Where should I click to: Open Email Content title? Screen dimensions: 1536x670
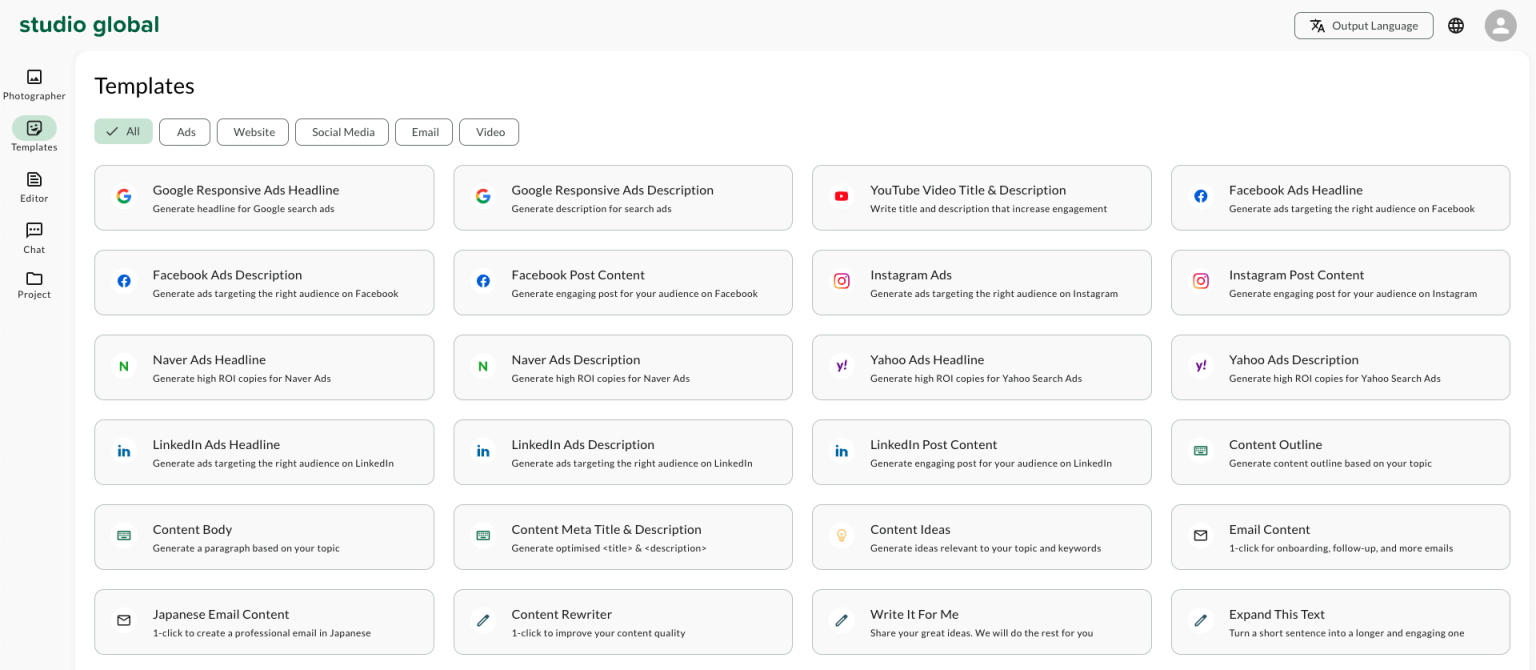[x=1270, y=530]
